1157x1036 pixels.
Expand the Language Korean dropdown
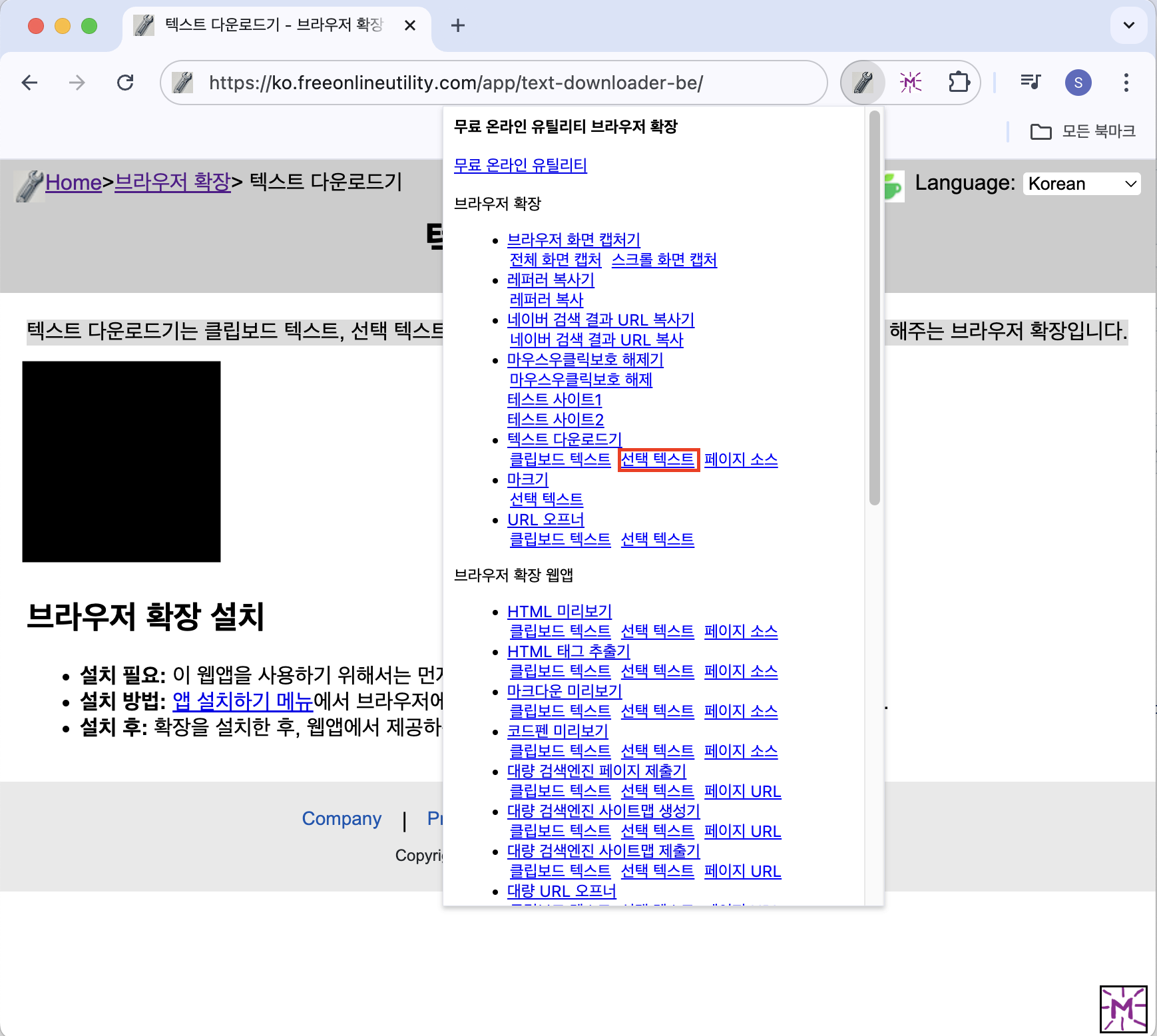pos(1081,184)
